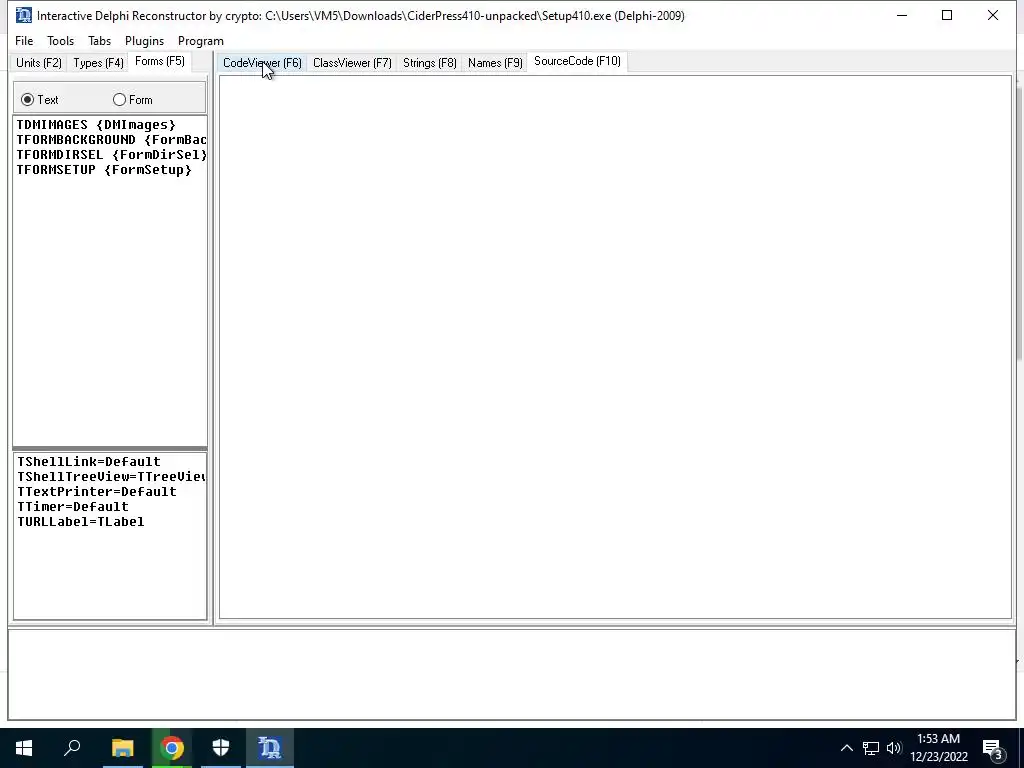Viewport: 1024px width, 768px height.
Task: Open the Tabs menu
Action: click(x=99, y=40)
